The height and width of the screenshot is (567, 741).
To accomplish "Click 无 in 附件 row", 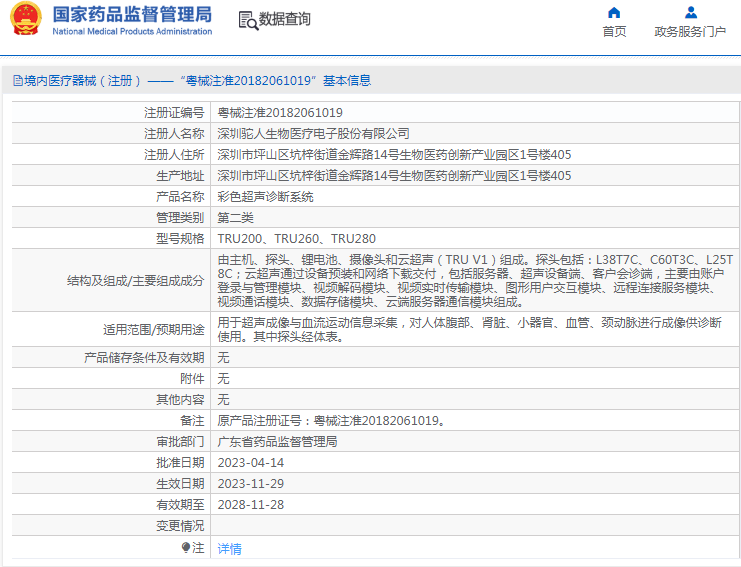I will click(x=223, y=379).
